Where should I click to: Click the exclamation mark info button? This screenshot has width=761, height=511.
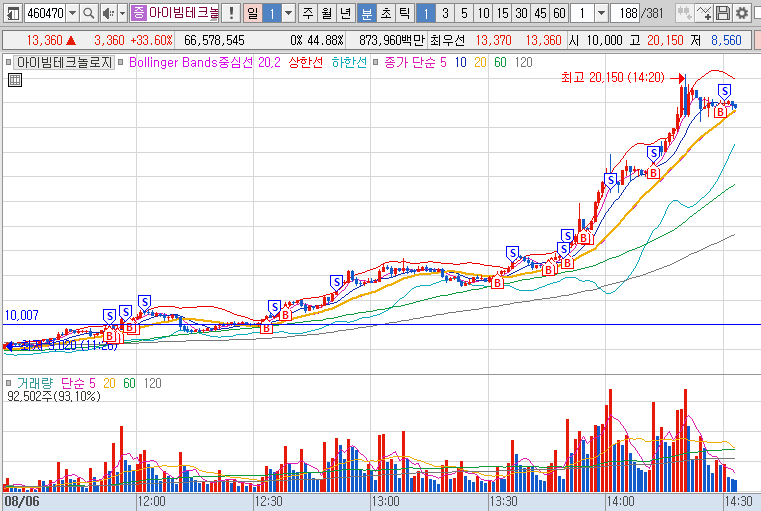coord(232,13)
